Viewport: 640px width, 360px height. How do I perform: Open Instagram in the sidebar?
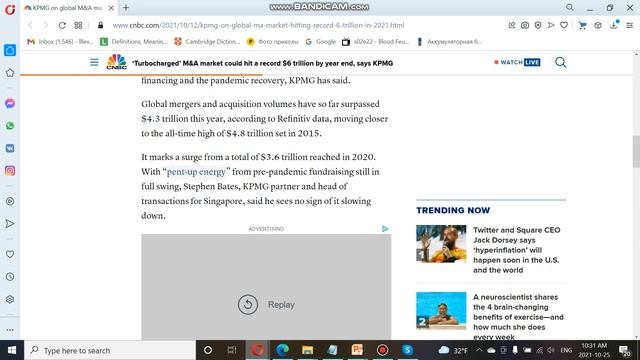10,171
